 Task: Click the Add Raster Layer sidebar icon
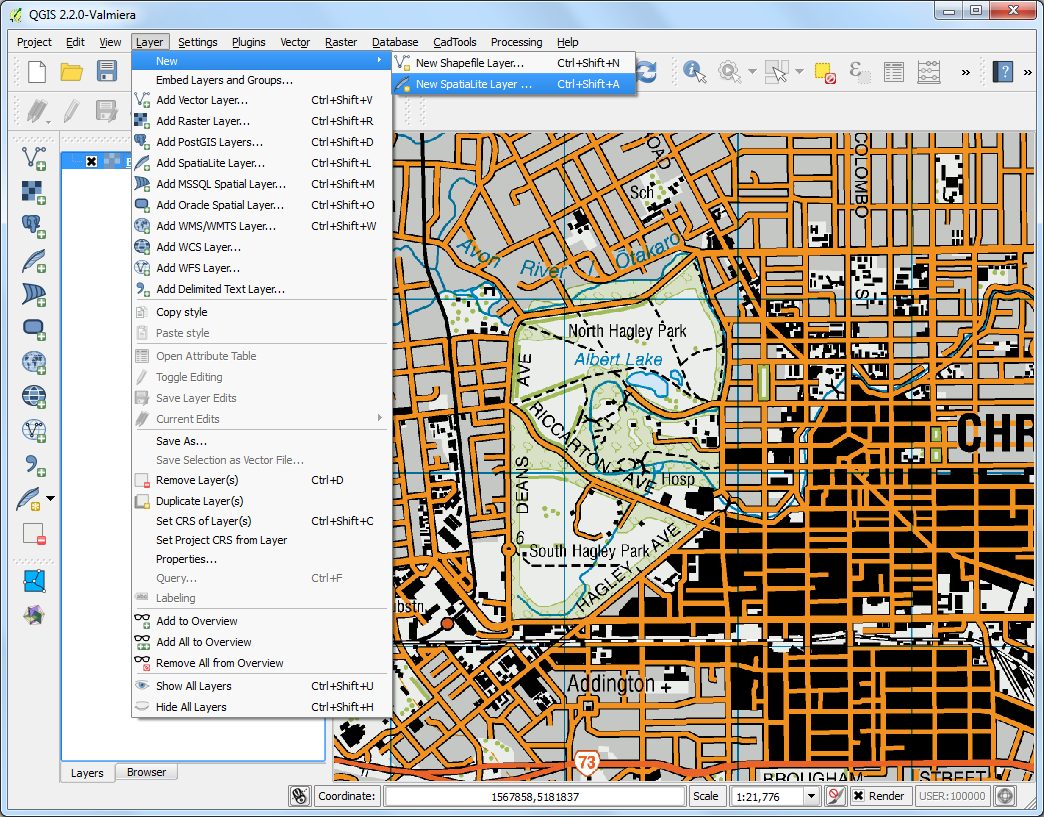click(34, 192)
